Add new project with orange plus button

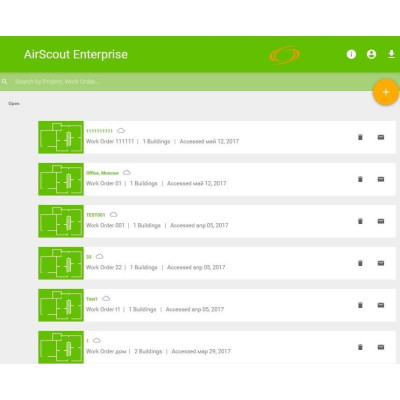tap(386, 92)
